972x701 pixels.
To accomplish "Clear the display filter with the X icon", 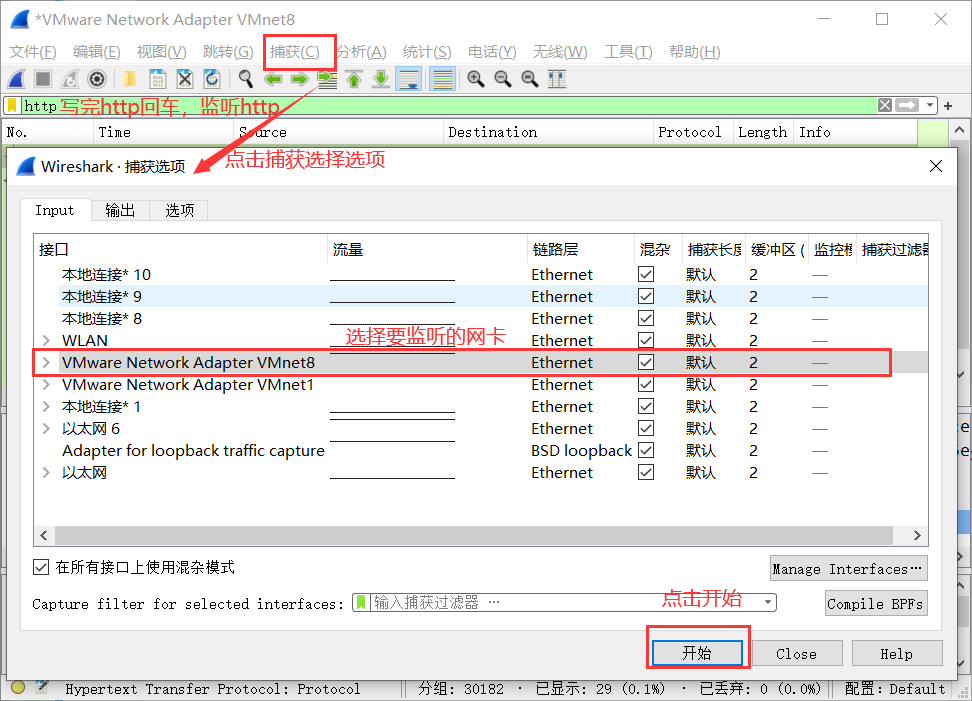I will coord(885,105).
